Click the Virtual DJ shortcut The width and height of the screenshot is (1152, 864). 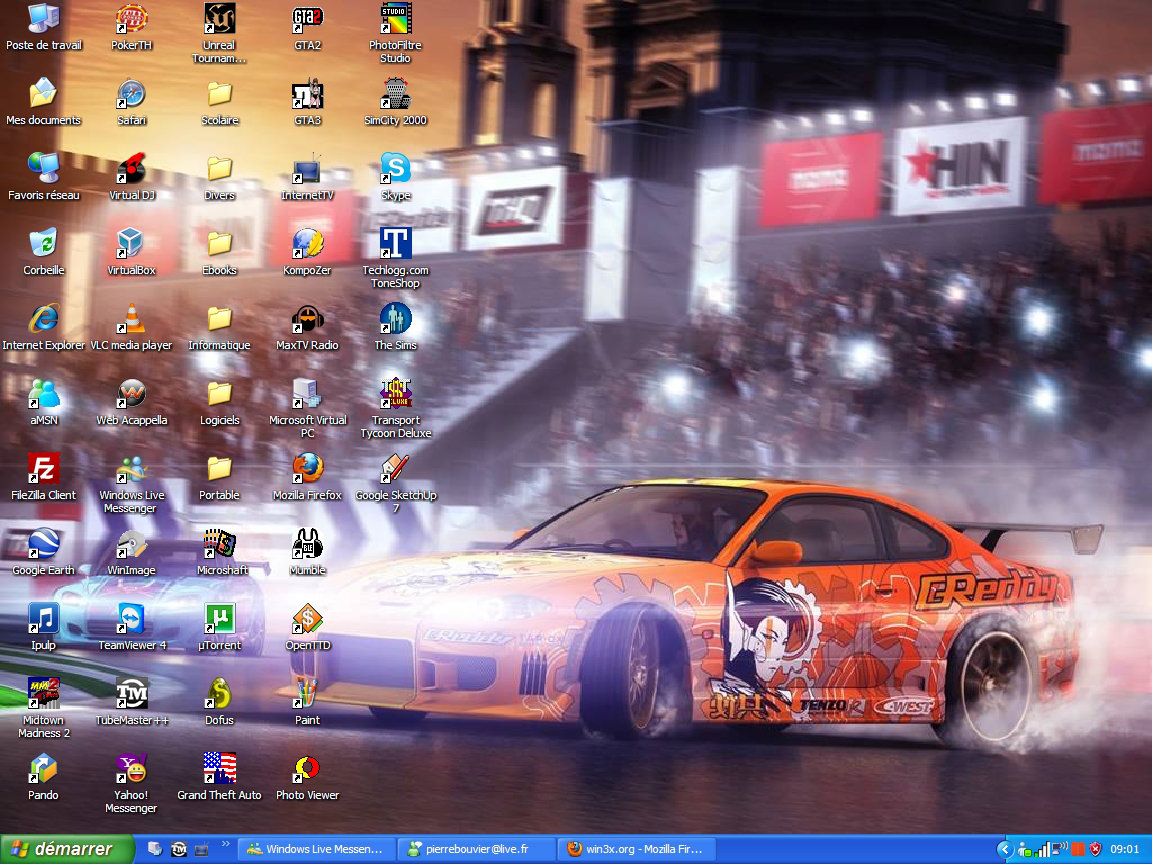[131, 169]
